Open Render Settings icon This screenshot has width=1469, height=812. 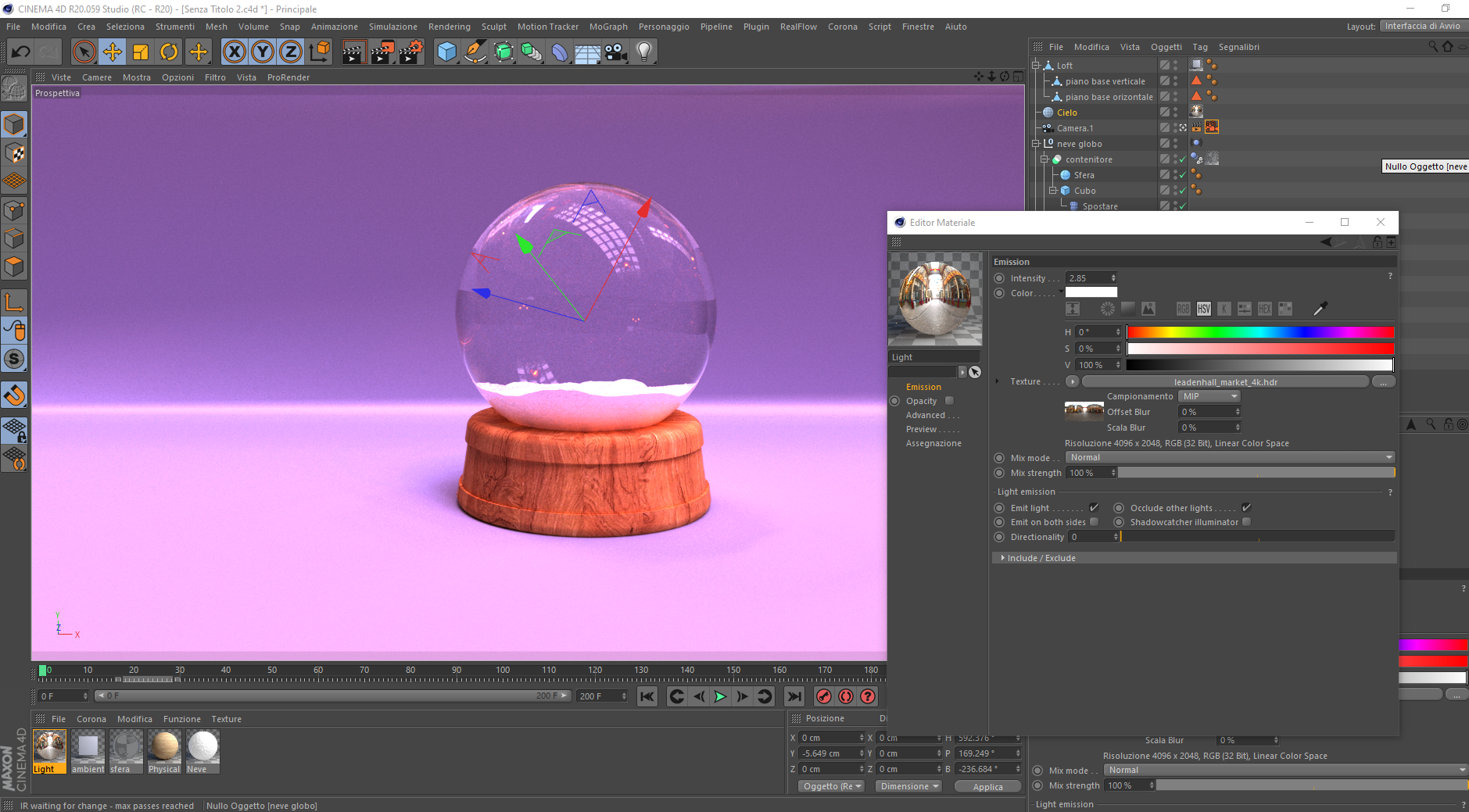pyautogui.click(x=411, y=52)
